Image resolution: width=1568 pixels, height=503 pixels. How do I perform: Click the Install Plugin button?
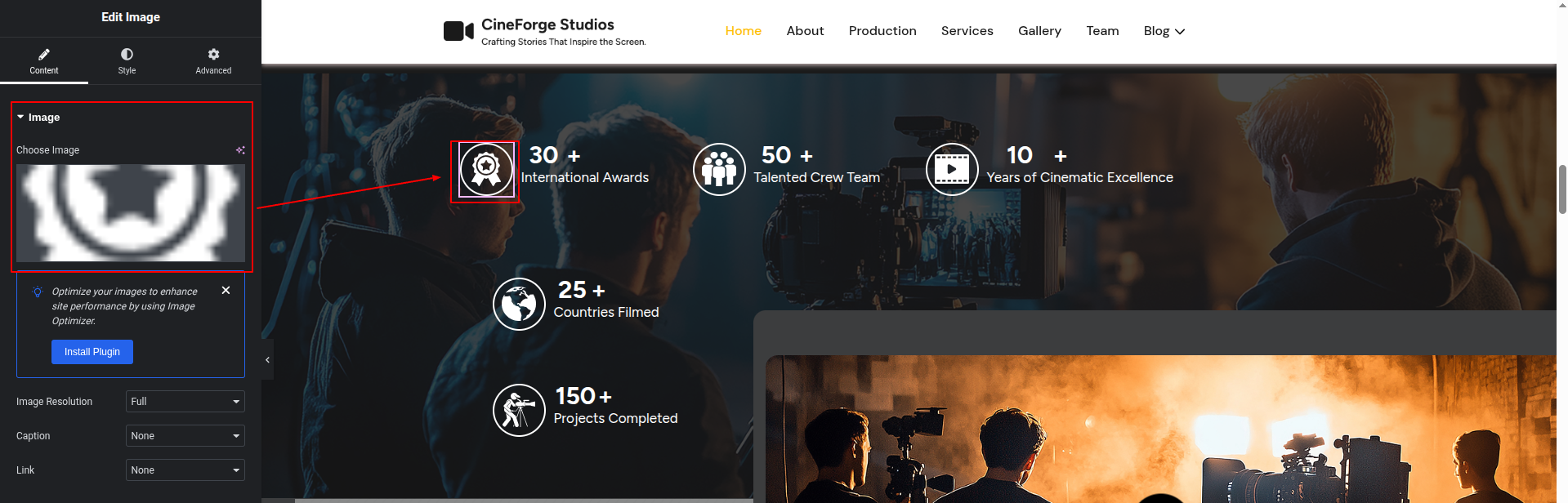click(x=92, y=352)
